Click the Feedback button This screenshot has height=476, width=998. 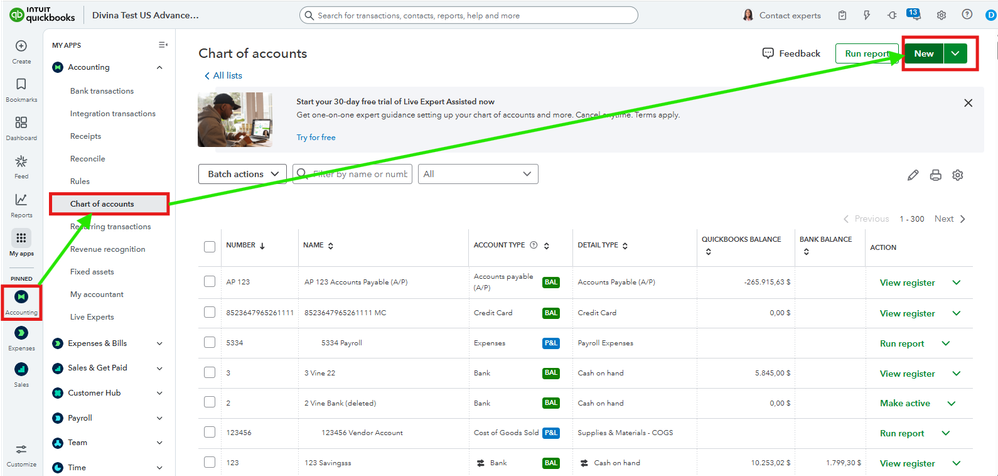coord(791,53)
